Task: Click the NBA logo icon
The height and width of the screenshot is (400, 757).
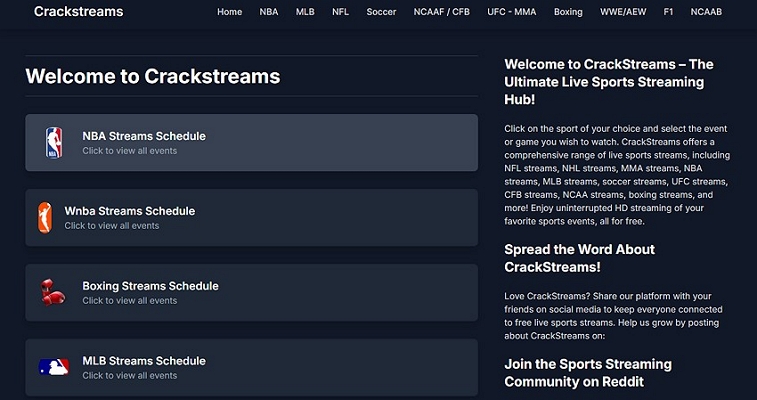Action: pos(54,143)
